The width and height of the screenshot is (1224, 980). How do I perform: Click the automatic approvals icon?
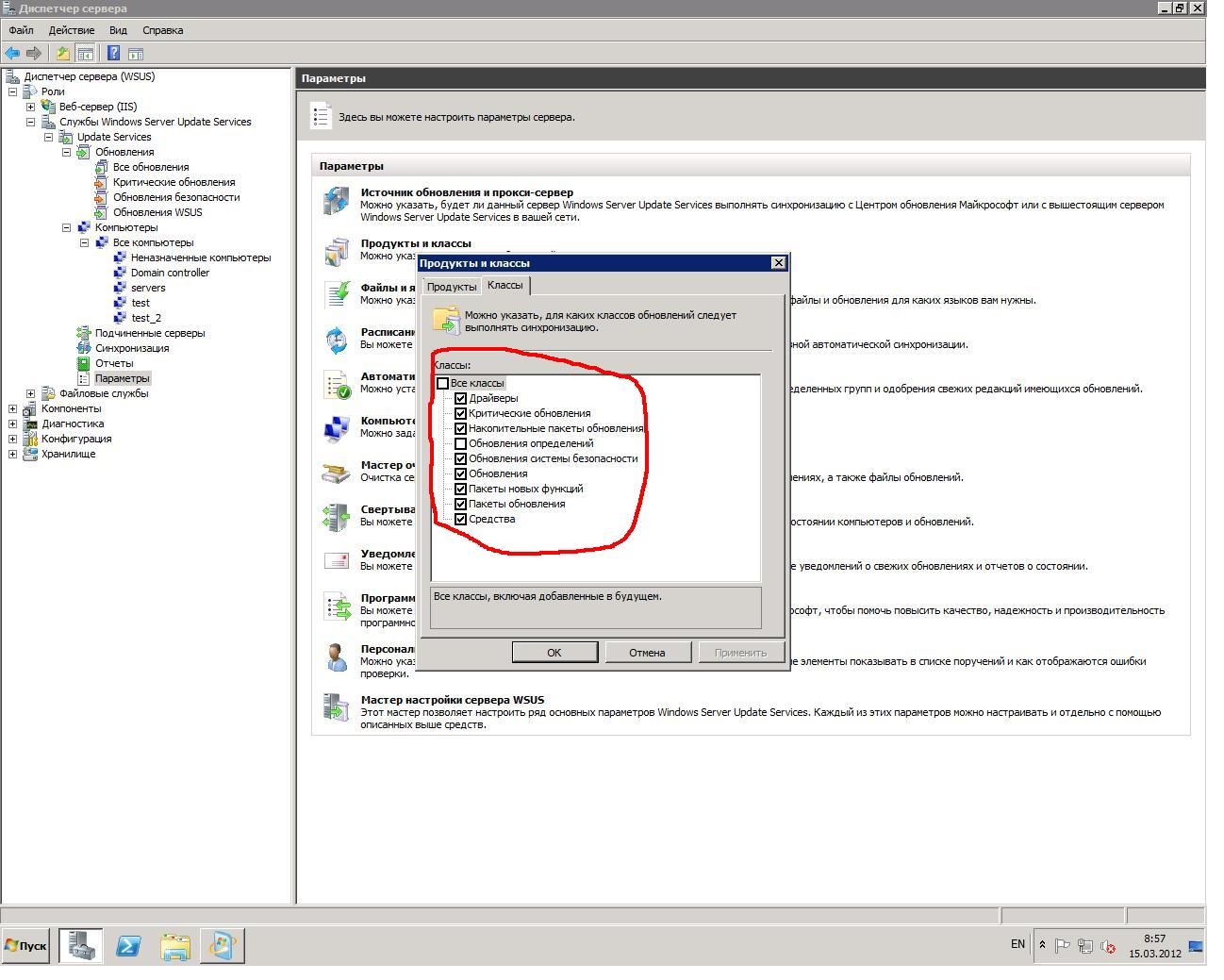point(337,384)
